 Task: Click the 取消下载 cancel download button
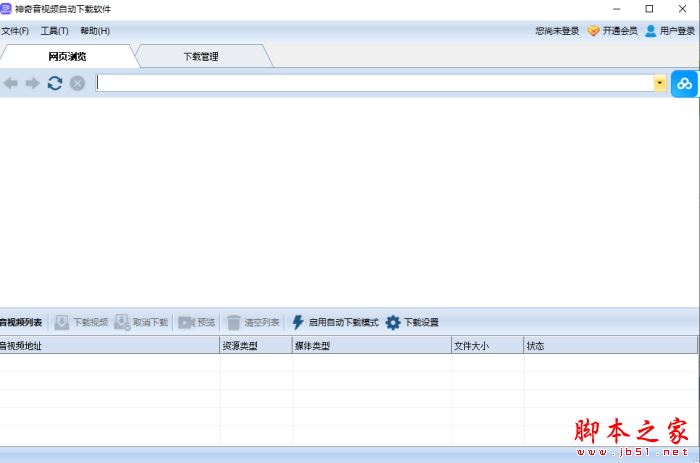coord(141,322)
